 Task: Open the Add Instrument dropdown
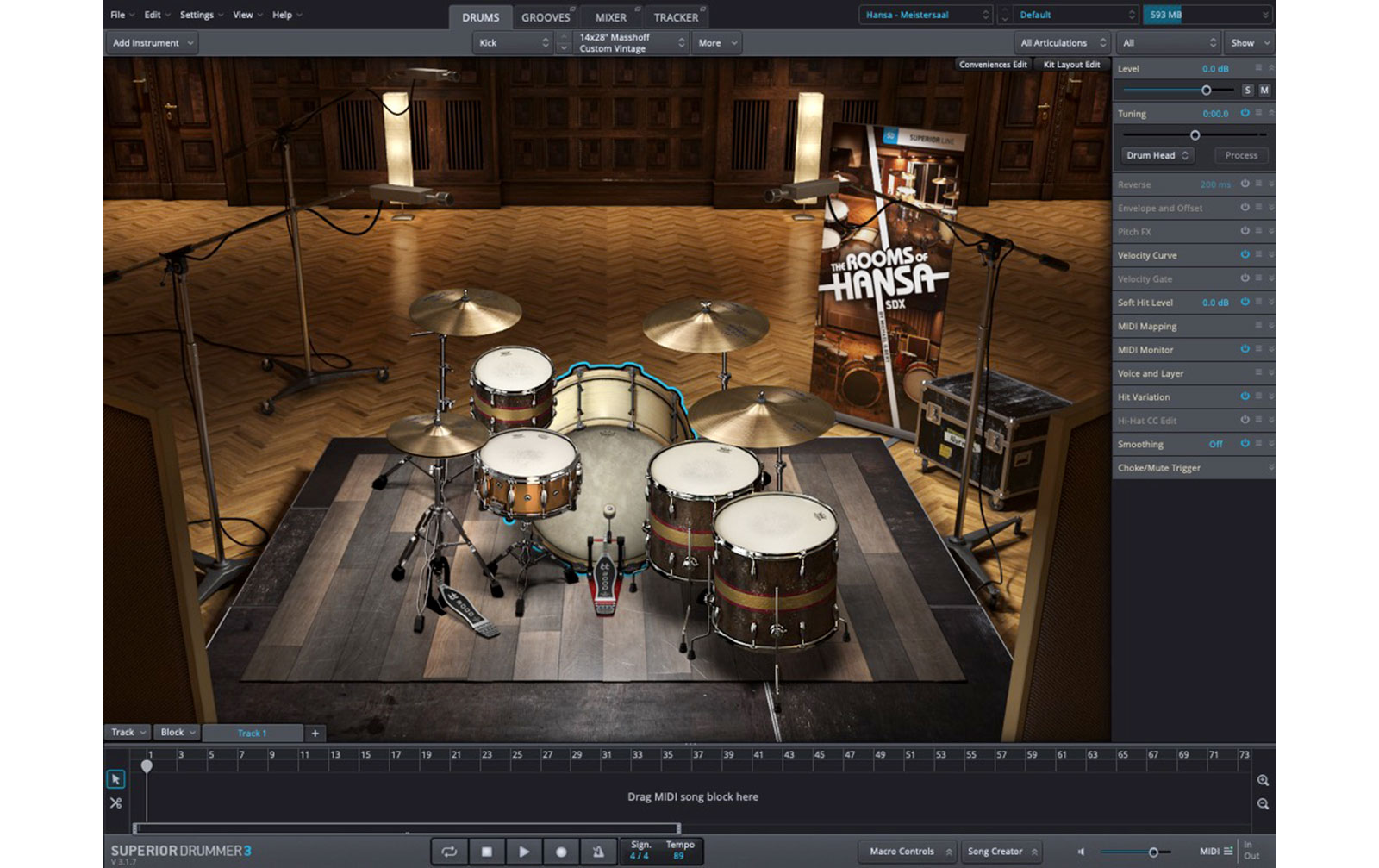(x=153, y=43)
